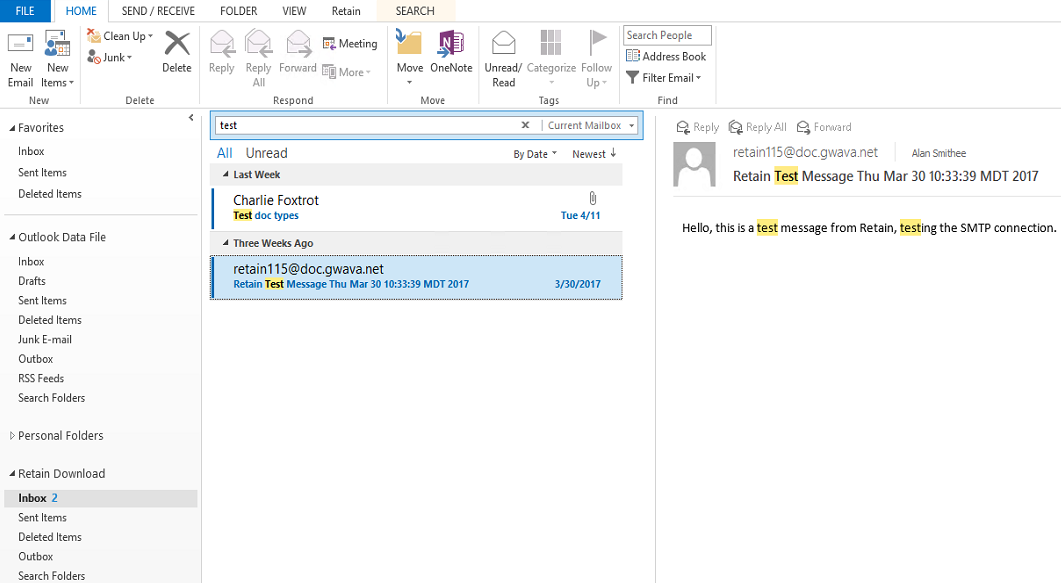The height and width of the screenshot is (583, 1061).
Task: Collapse the Three Weeks Ago group
Action: click(225, 243)
